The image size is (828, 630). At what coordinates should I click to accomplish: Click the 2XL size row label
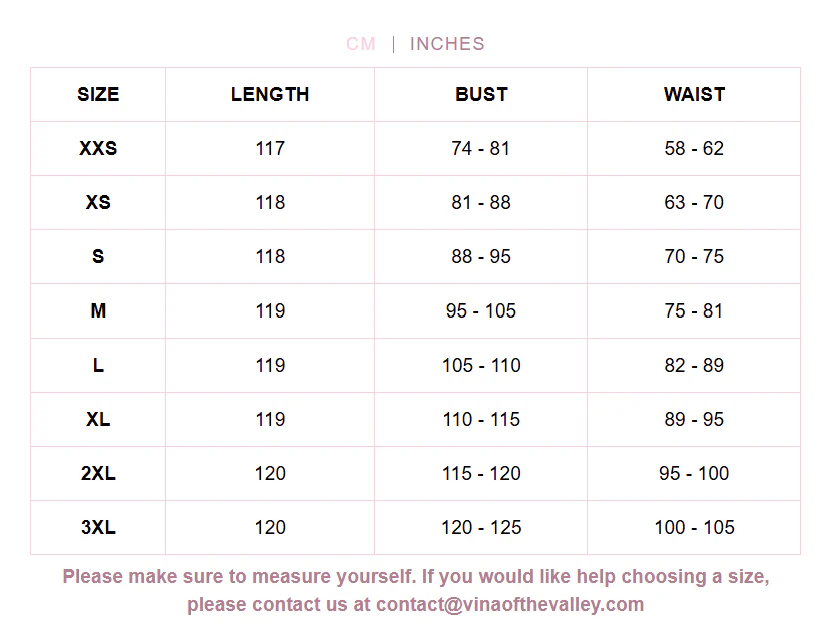[x=98, y=474]
